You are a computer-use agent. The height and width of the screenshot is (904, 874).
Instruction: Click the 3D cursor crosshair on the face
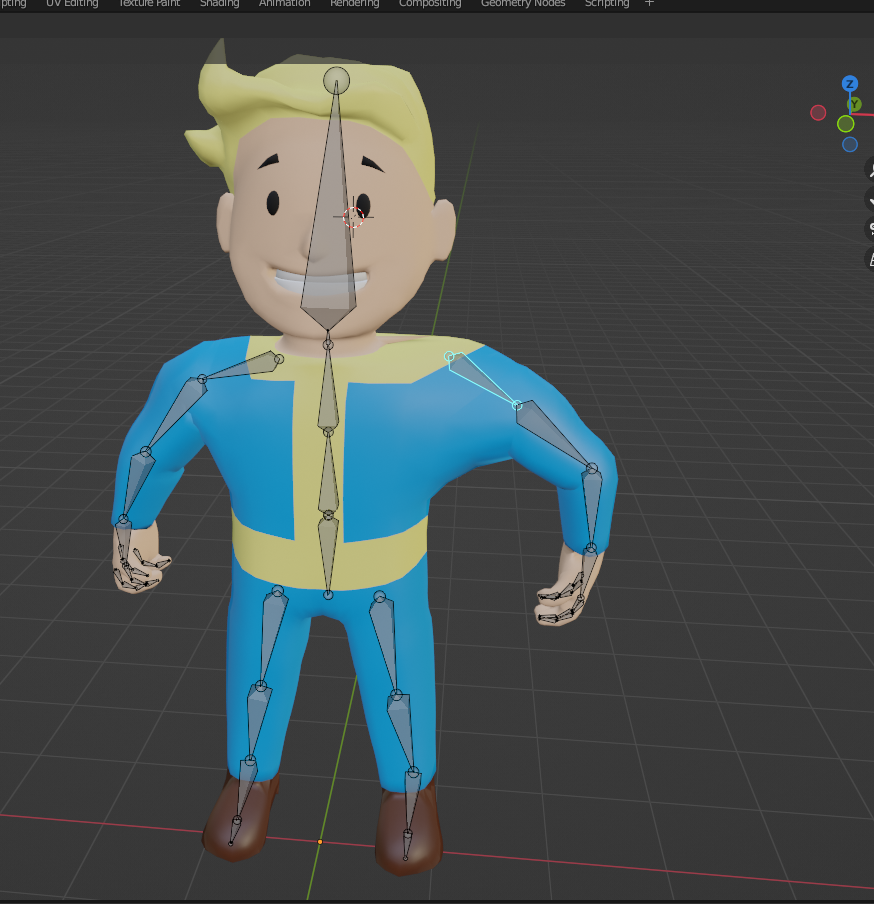(352, 216)
